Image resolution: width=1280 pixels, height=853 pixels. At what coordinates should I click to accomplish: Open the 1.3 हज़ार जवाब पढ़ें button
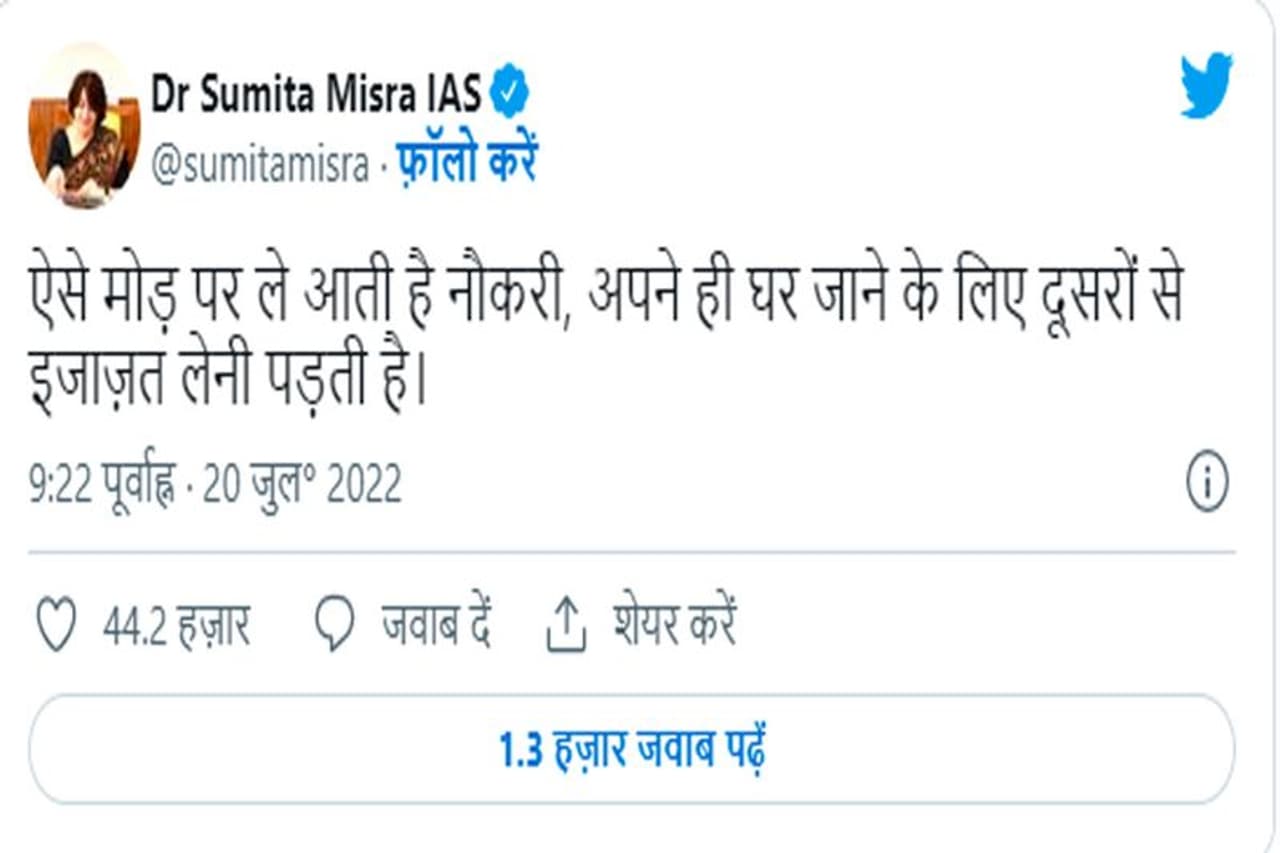[632, 749]
